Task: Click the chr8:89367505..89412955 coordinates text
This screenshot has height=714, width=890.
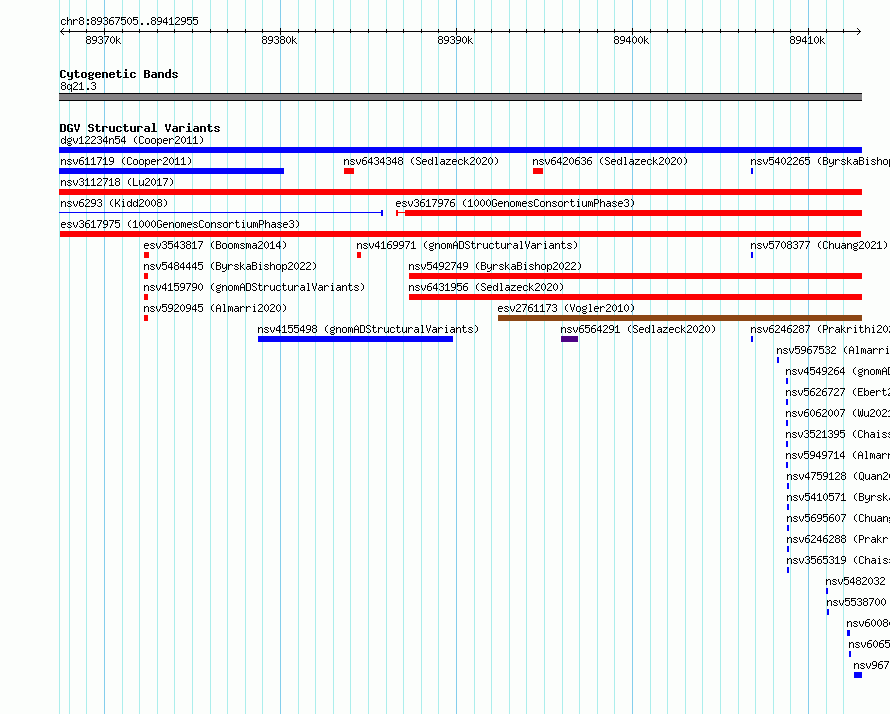Action: [129, 21]
